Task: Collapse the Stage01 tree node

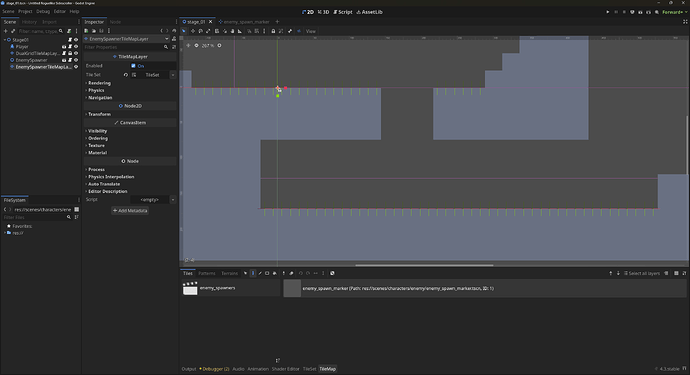Action: point(4,40)
